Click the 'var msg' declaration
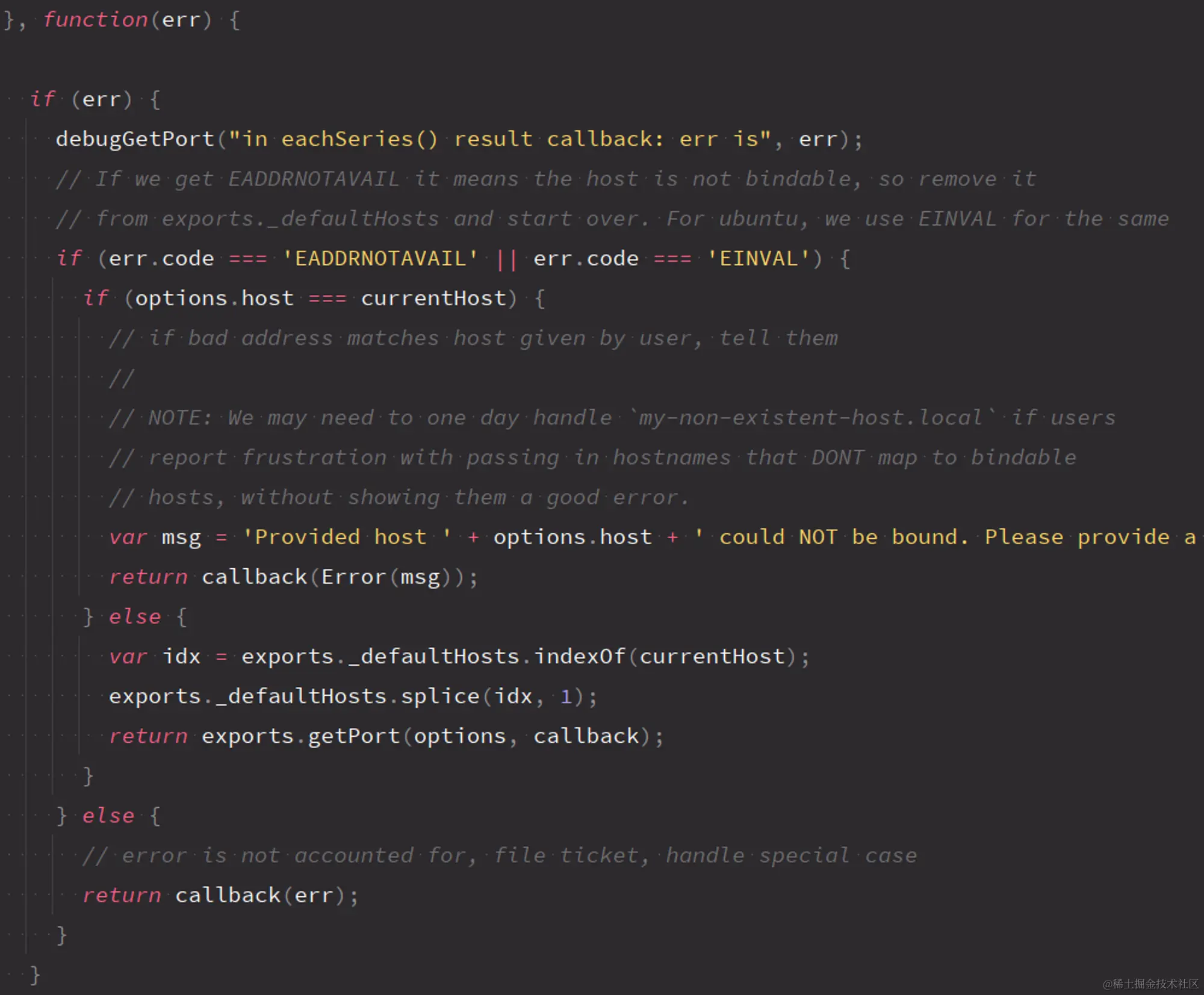1204x995 pixels. [155, 536]
